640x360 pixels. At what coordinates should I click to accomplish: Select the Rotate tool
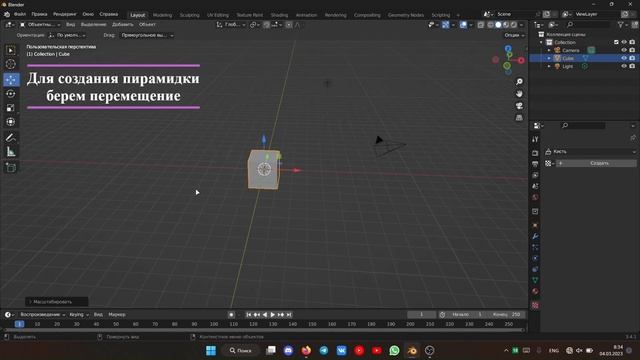coord(11,94)
